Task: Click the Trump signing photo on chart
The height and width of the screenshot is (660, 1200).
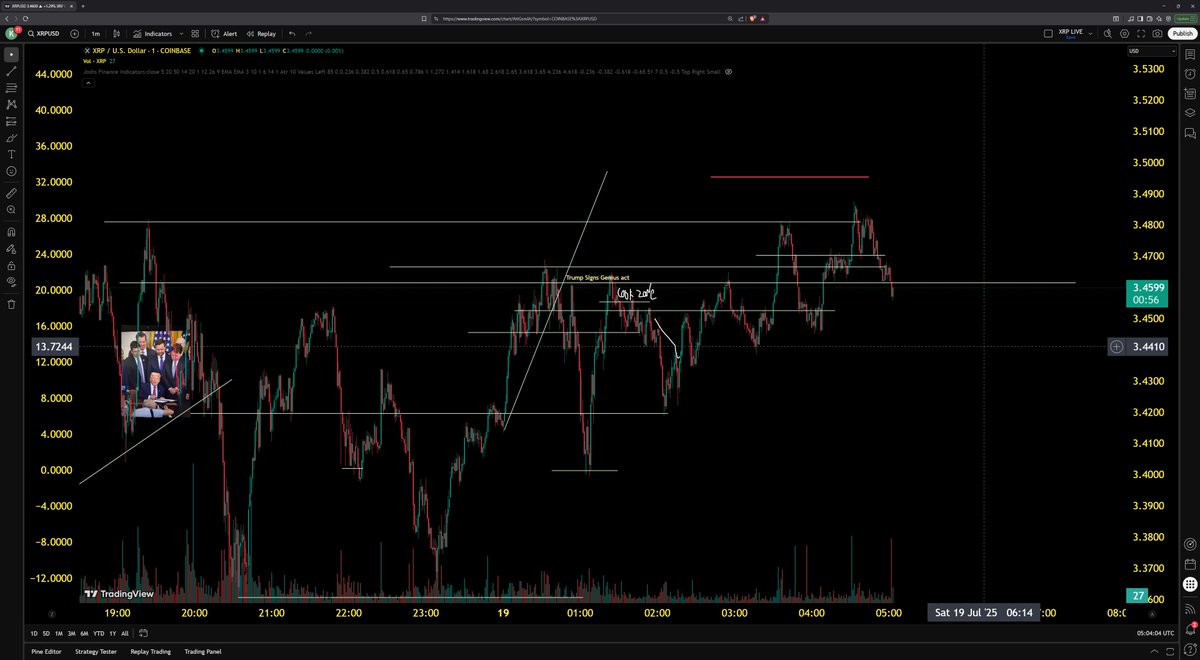Action: (155, 372)
